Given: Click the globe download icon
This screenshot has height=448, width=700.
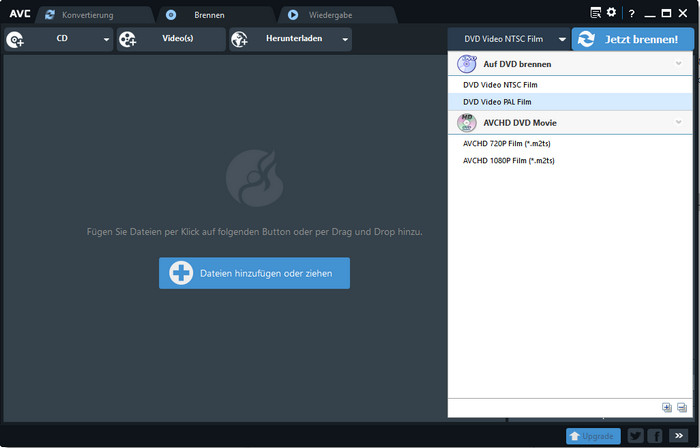Looking at the screenshot, I should [240, 40].
